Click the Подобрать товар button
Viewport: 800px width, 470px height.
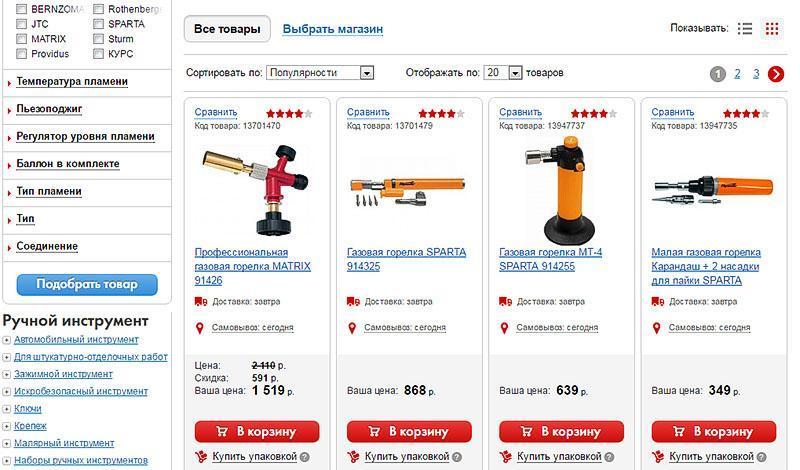point(87,284)
